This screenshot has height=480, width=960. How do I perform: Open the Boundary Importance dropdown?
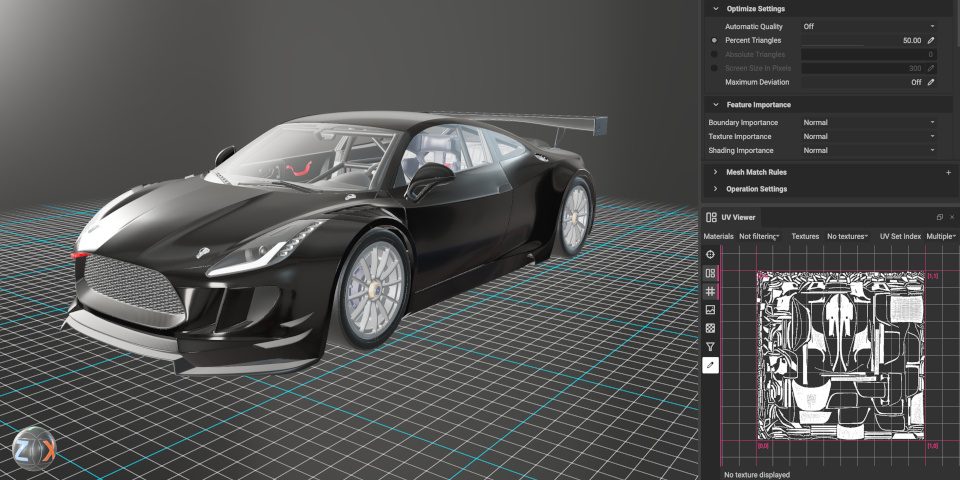click(868, 122)
